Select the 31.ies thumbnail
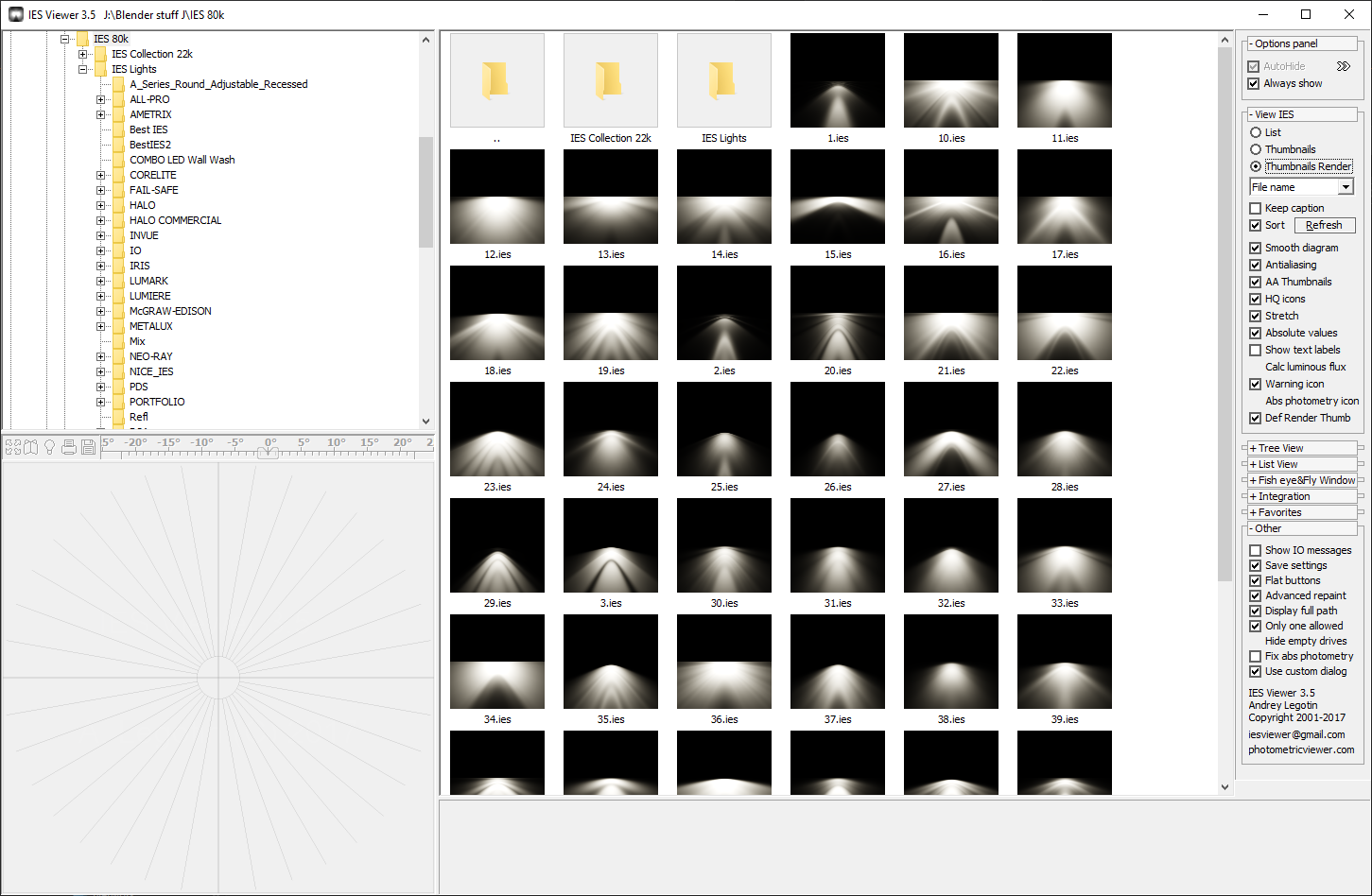 tap(838, 545)
